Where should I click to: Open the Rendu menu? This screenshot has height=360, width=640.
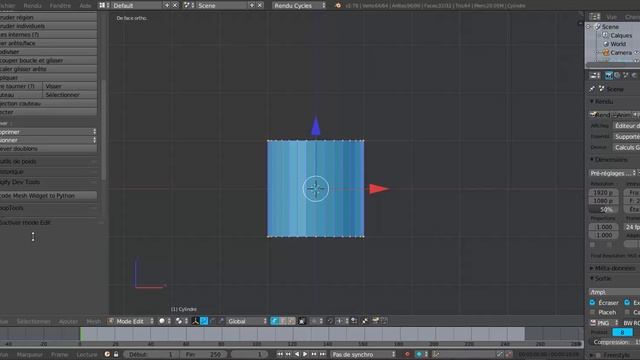point(33,5)
